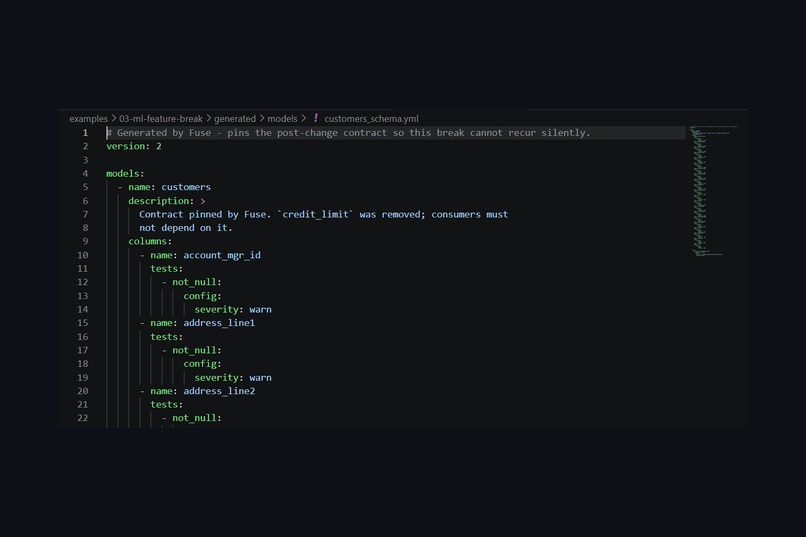The height and width of the screenshot is (537, 806).
Task: Click 'tests:' on line 11
Action: pyautogui.click(x=167, y=269)
